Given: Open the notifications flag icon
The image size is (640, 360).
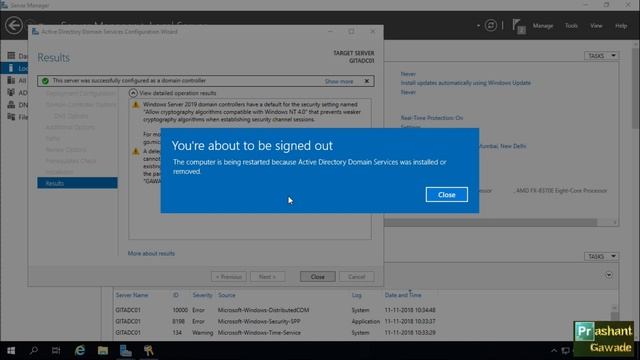Looking at the screenshot, I should pyautogui.click(x=518, y=26).
